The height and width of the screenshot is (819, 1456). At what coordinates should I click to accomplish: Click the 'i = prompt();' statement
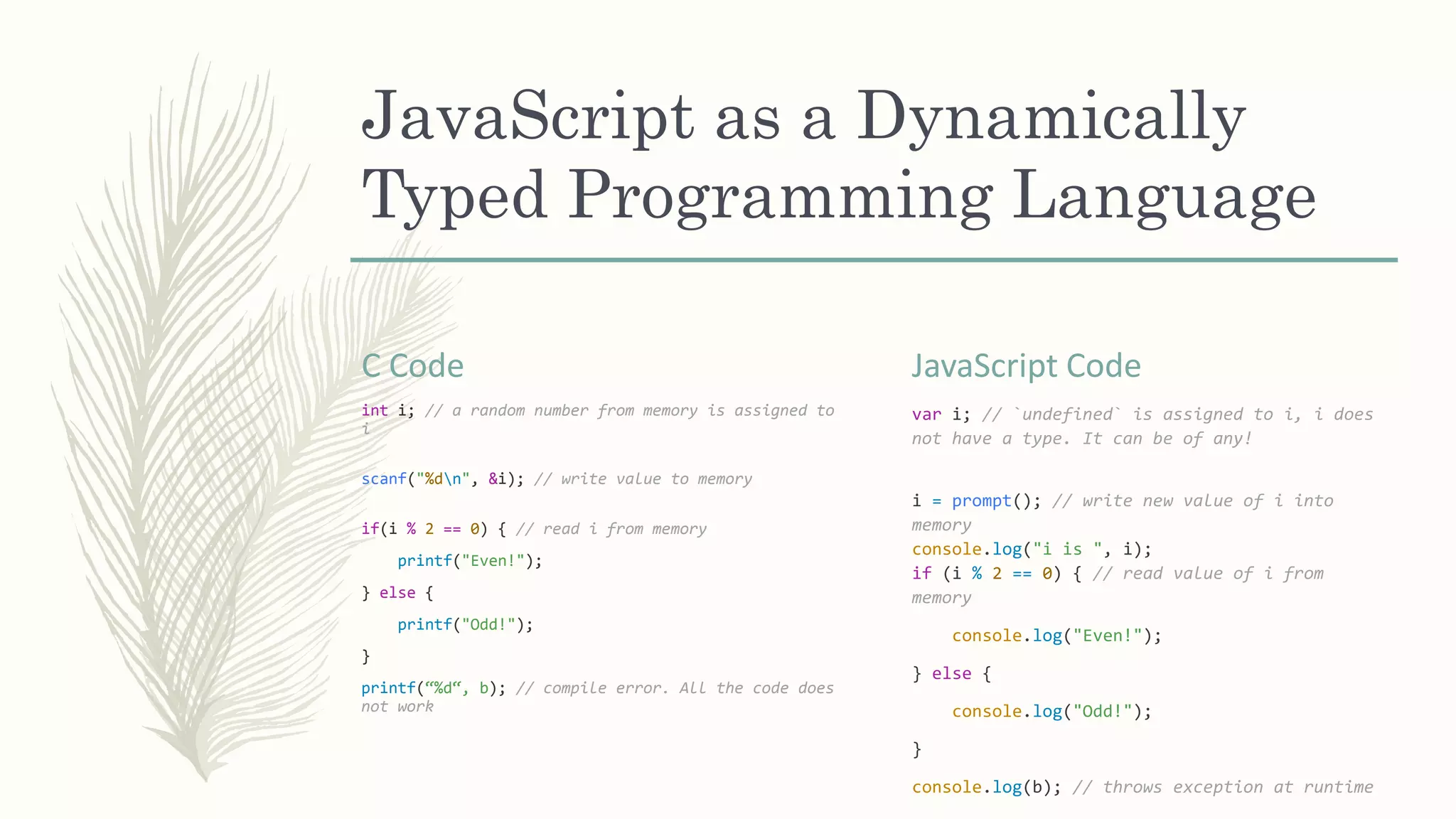tap(976, 501)
